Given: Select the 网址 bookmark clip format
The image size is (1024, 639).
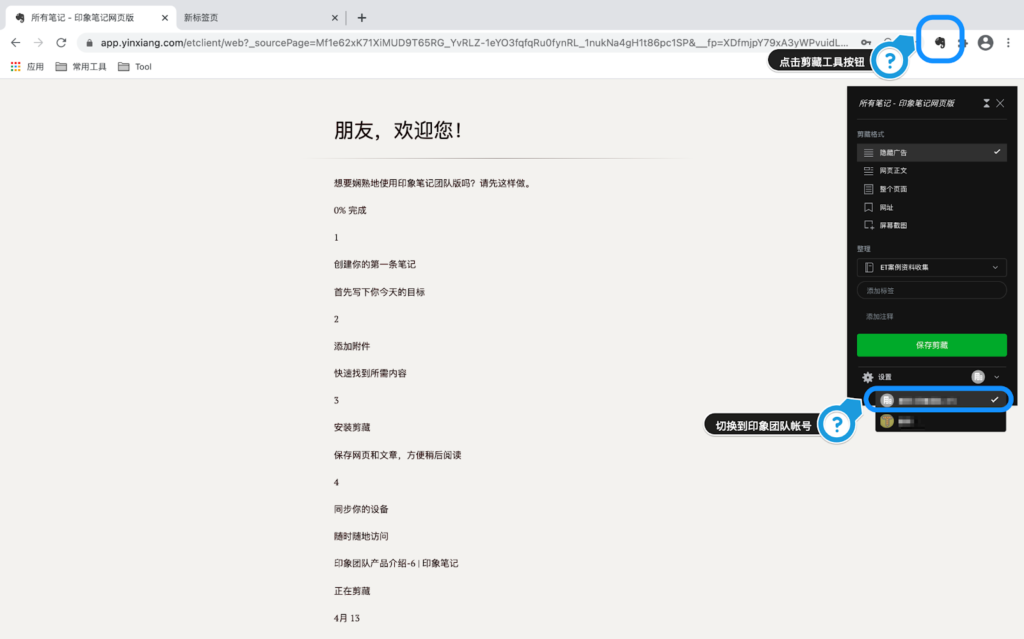Looking at the screenshot, I should point(931,207).
